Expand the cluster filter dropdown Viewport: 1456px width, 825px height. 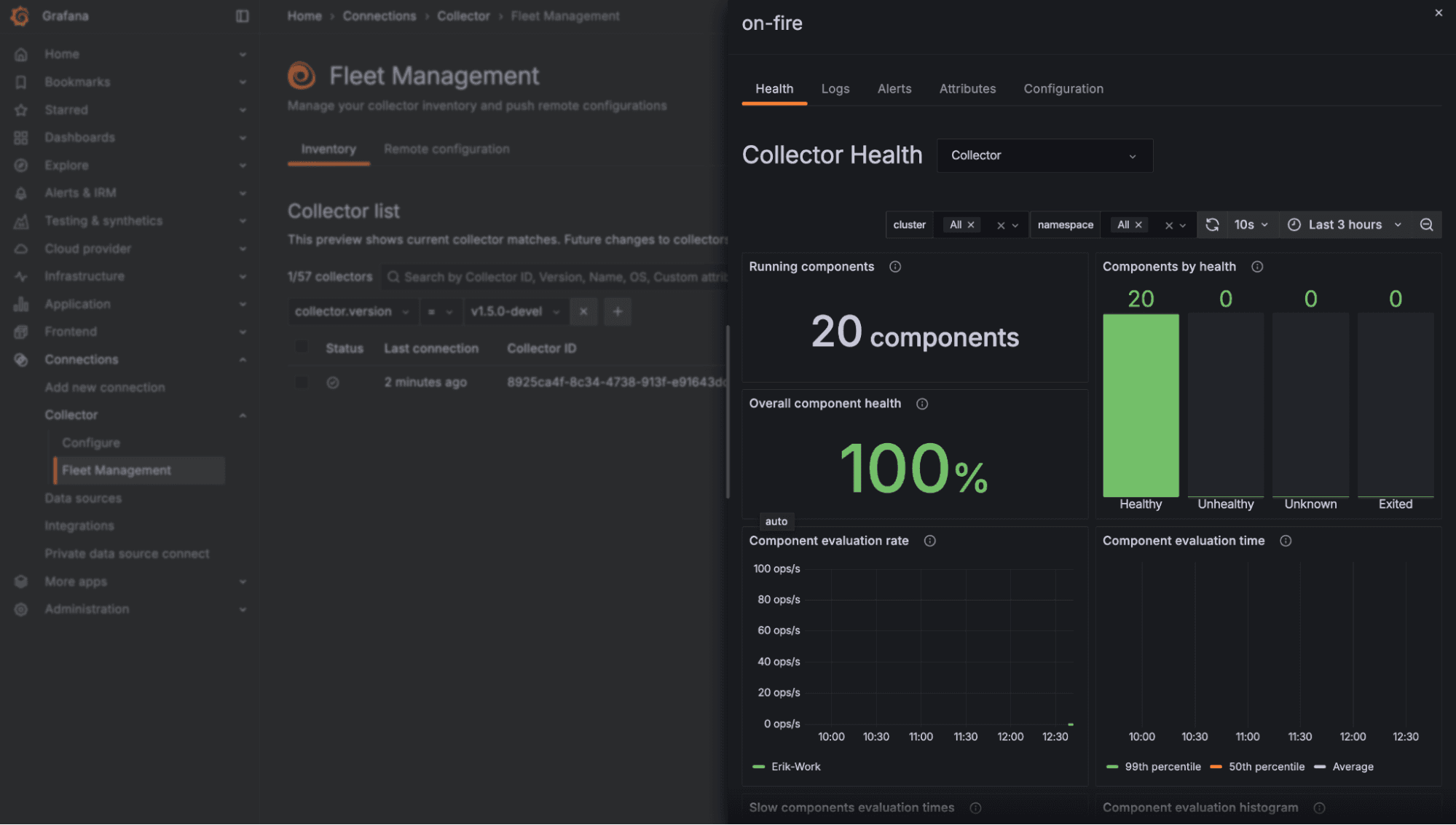tap(1015, 224)
